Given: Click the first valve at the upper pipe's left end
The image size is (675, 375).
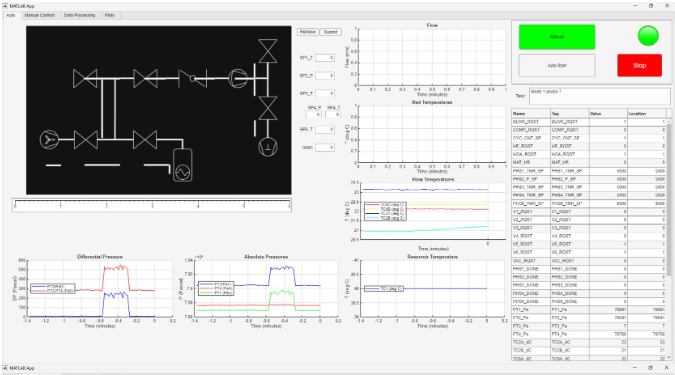Looking at the screenshot, I should [x=85, y=78].
